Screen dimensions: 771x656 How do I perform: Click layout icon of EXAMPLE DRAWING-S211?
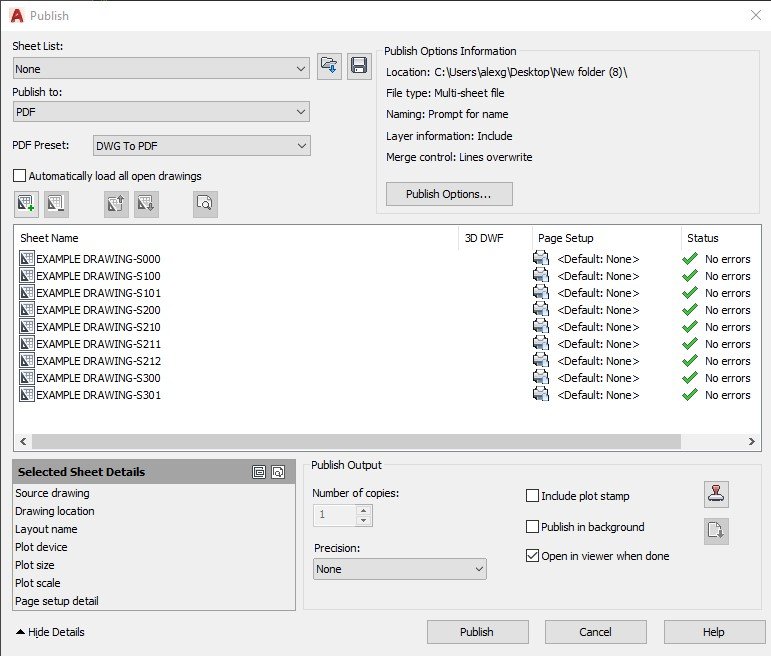[27, 343]
